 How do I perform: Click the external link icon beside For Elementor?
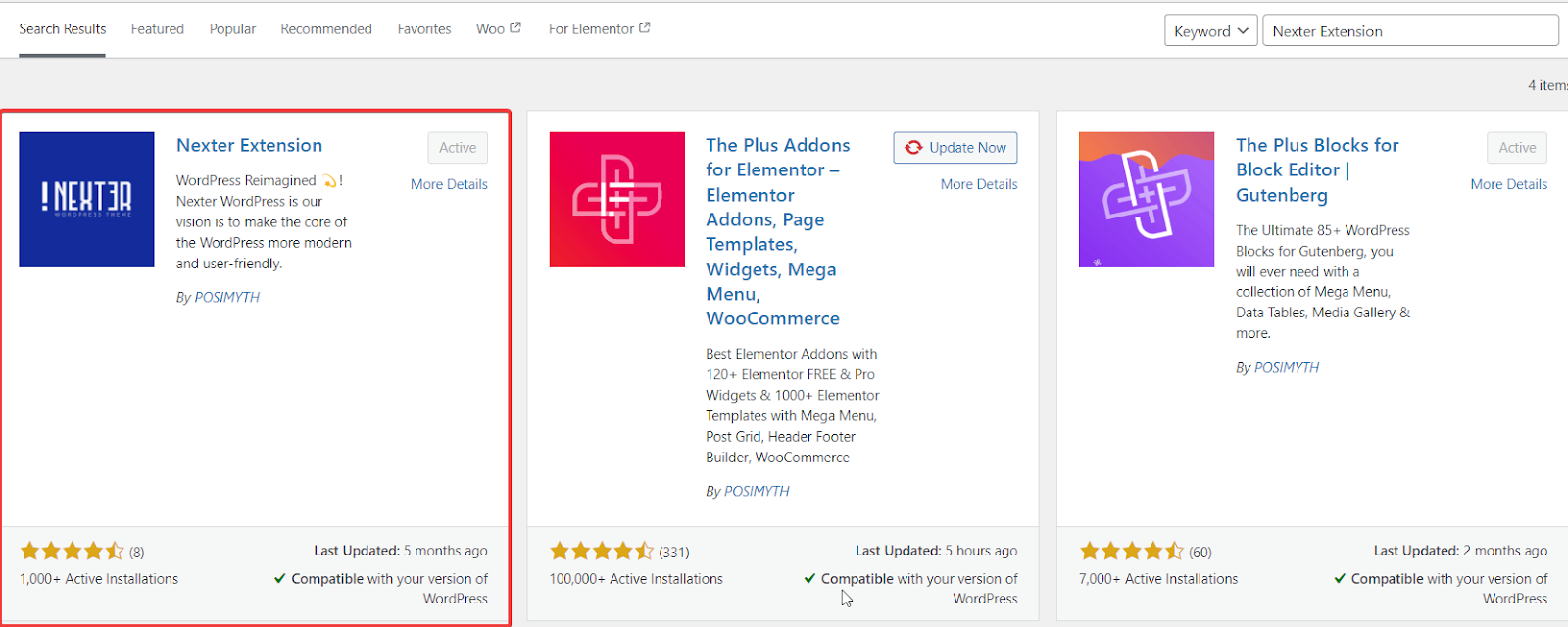tap(644, 28)
